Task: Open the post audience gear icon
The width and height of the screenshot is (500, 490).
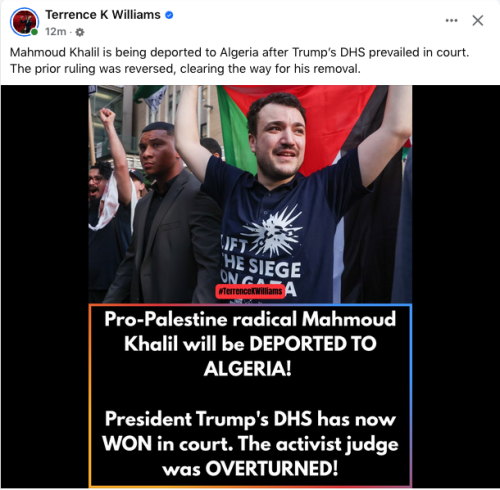Action: point(80,32)
